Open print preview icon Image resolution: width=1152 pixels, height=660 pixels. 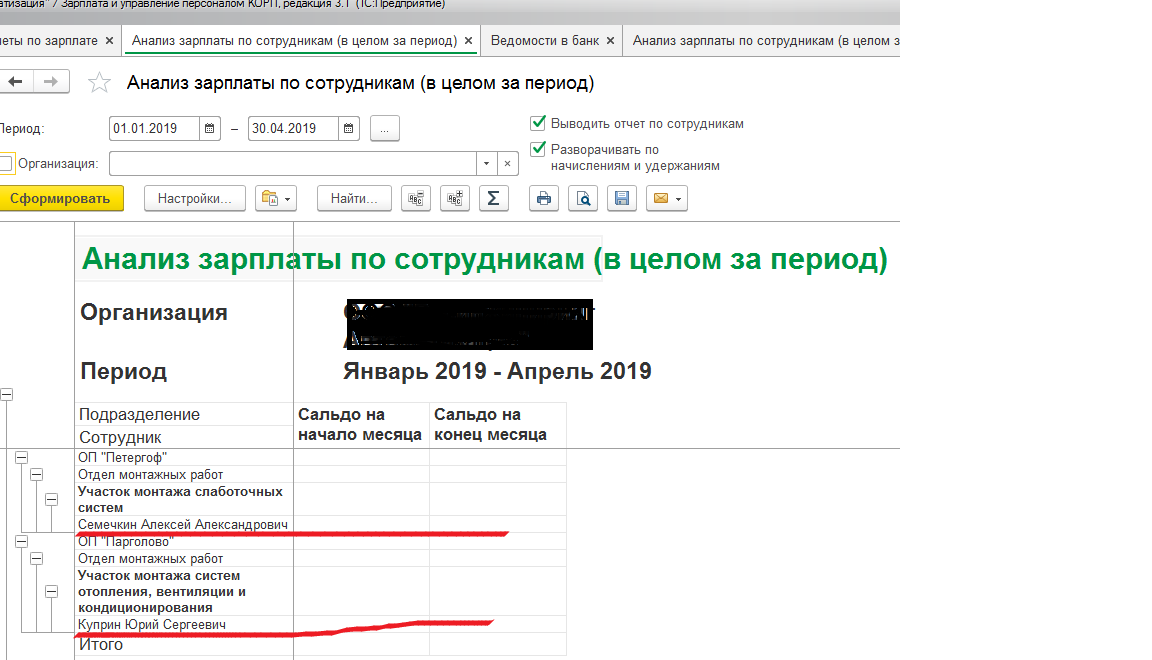coord(583,198)
